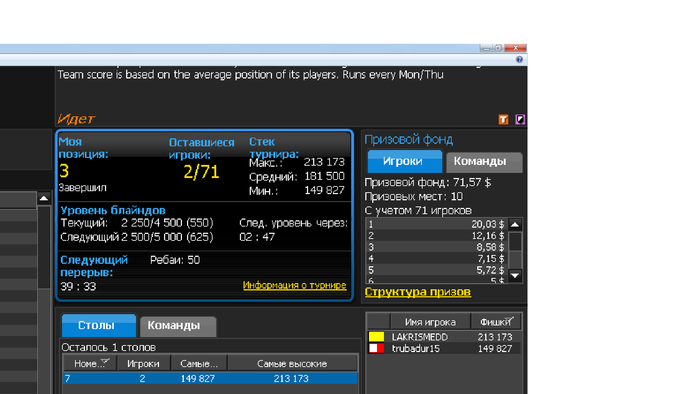
Task: Select the 5th place prize 5,72 $ row
Action: 437,270
